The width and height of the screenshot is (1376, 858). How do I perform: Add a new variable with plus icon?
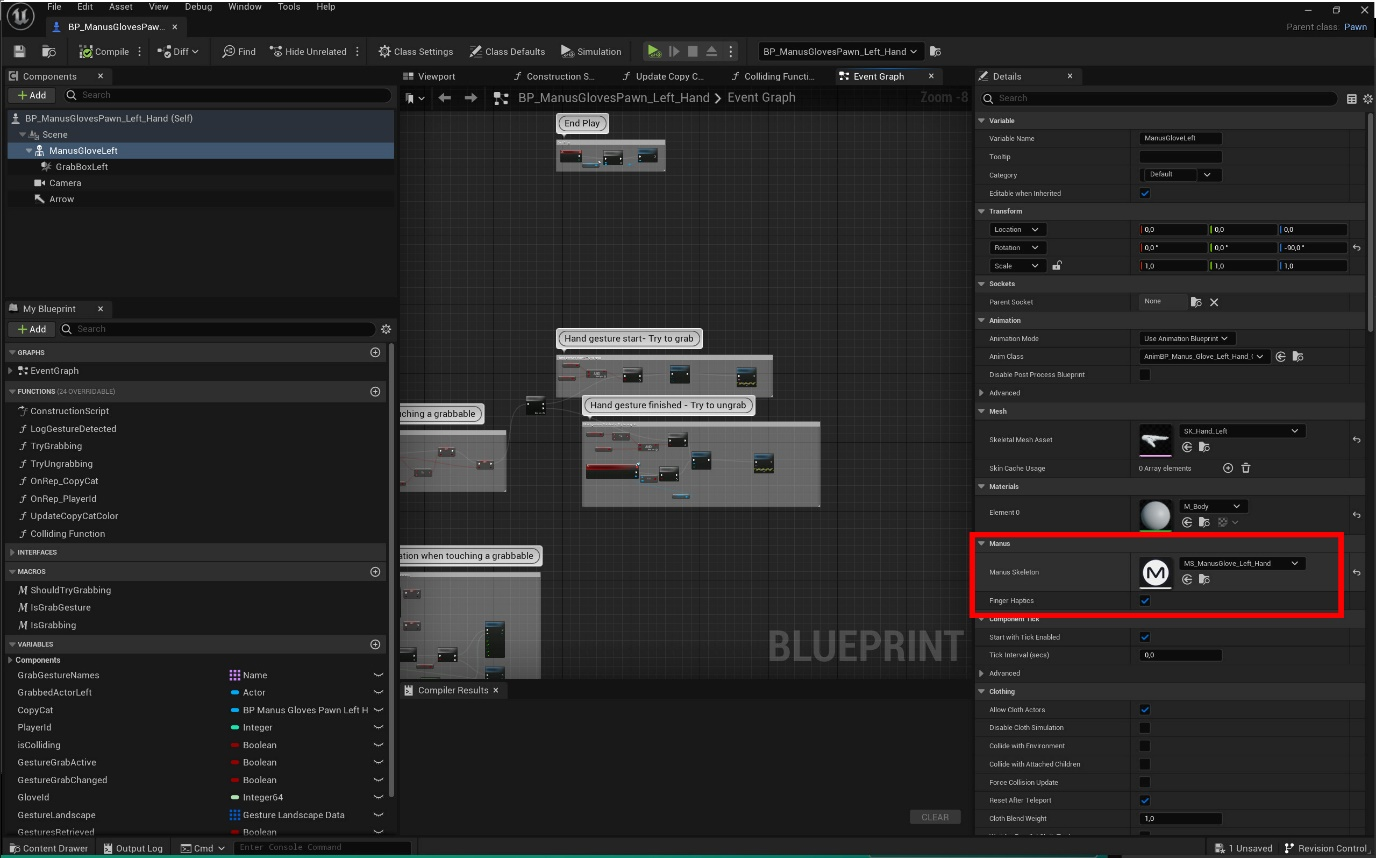375,645
